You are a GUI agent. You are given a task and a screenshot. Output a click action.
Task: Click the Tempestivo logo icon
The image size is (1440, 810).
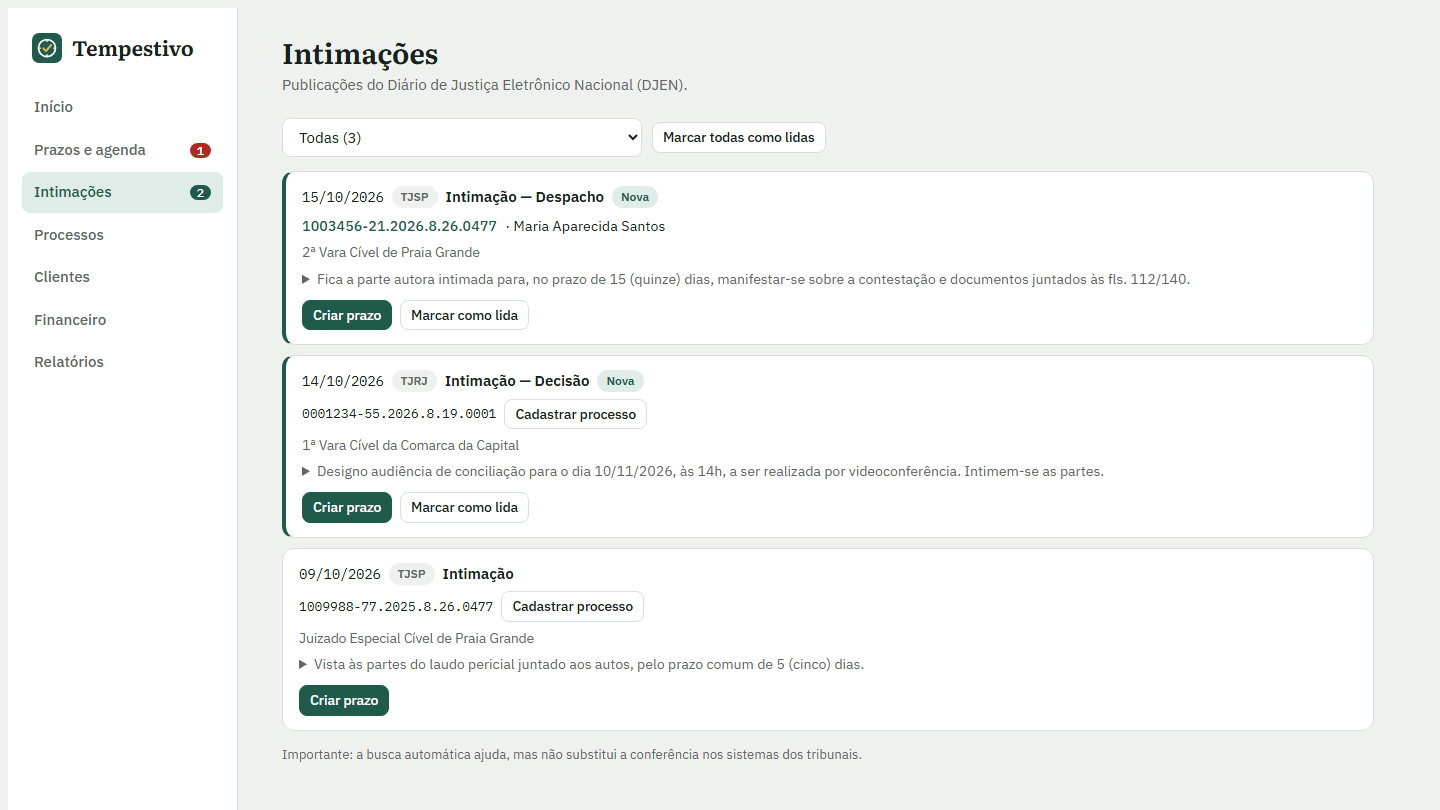(47, 48)
